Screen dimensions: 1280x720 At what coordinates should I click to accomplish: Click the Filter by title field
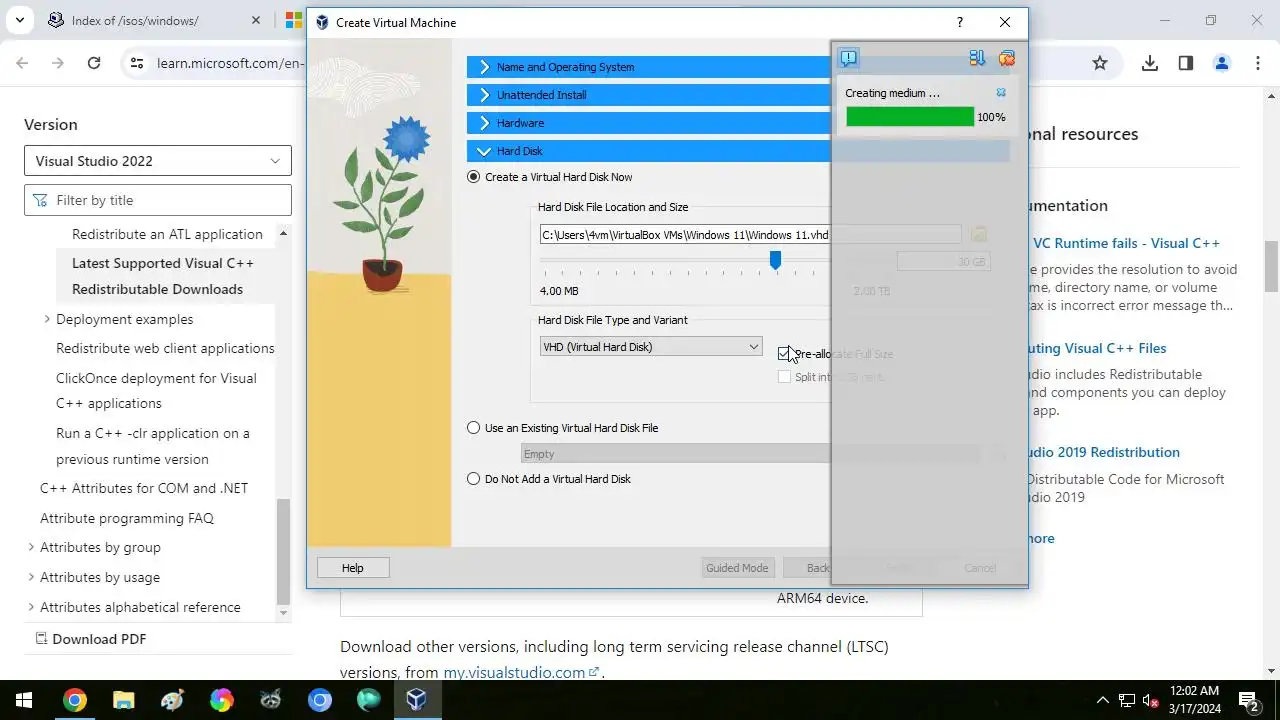point(158,200)
